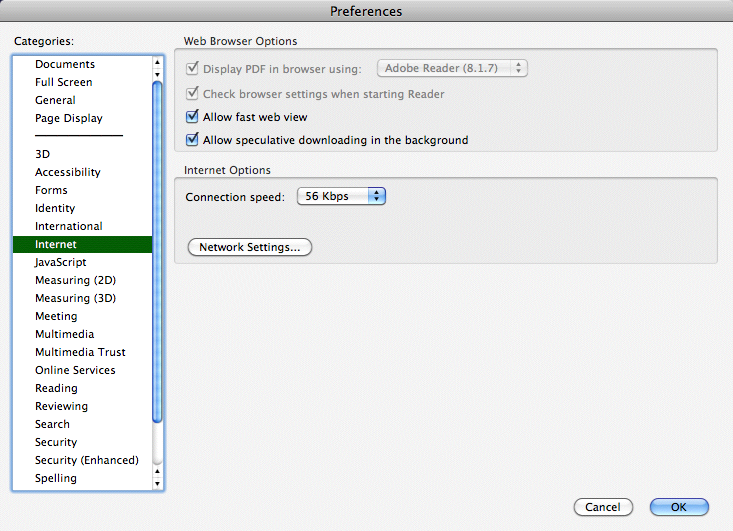
Task: Select Page Display category
Action: (x=82, y=118)
